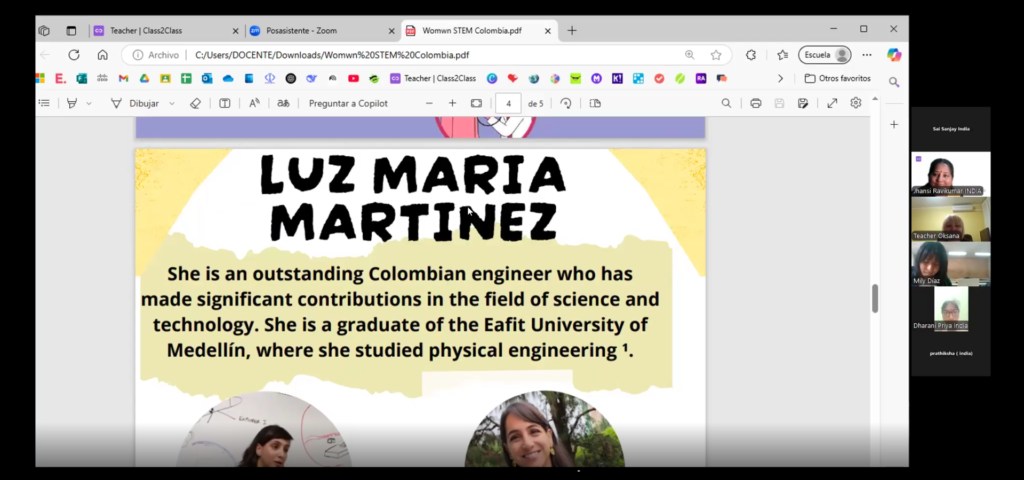
Task: Expand the bookmarks bar overflow chevron
Action: point(780,78)
